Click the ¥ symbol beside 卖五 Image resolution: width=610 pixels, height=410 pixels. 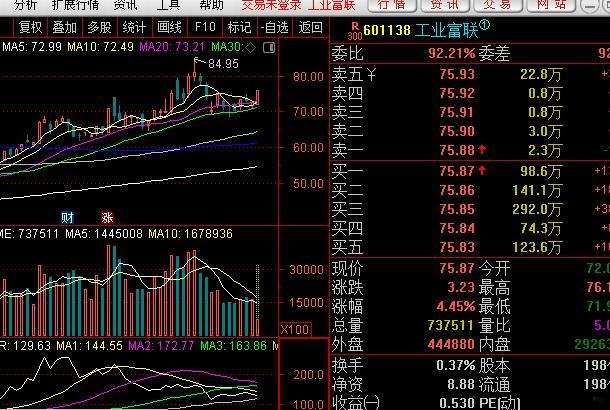[371, 74]
